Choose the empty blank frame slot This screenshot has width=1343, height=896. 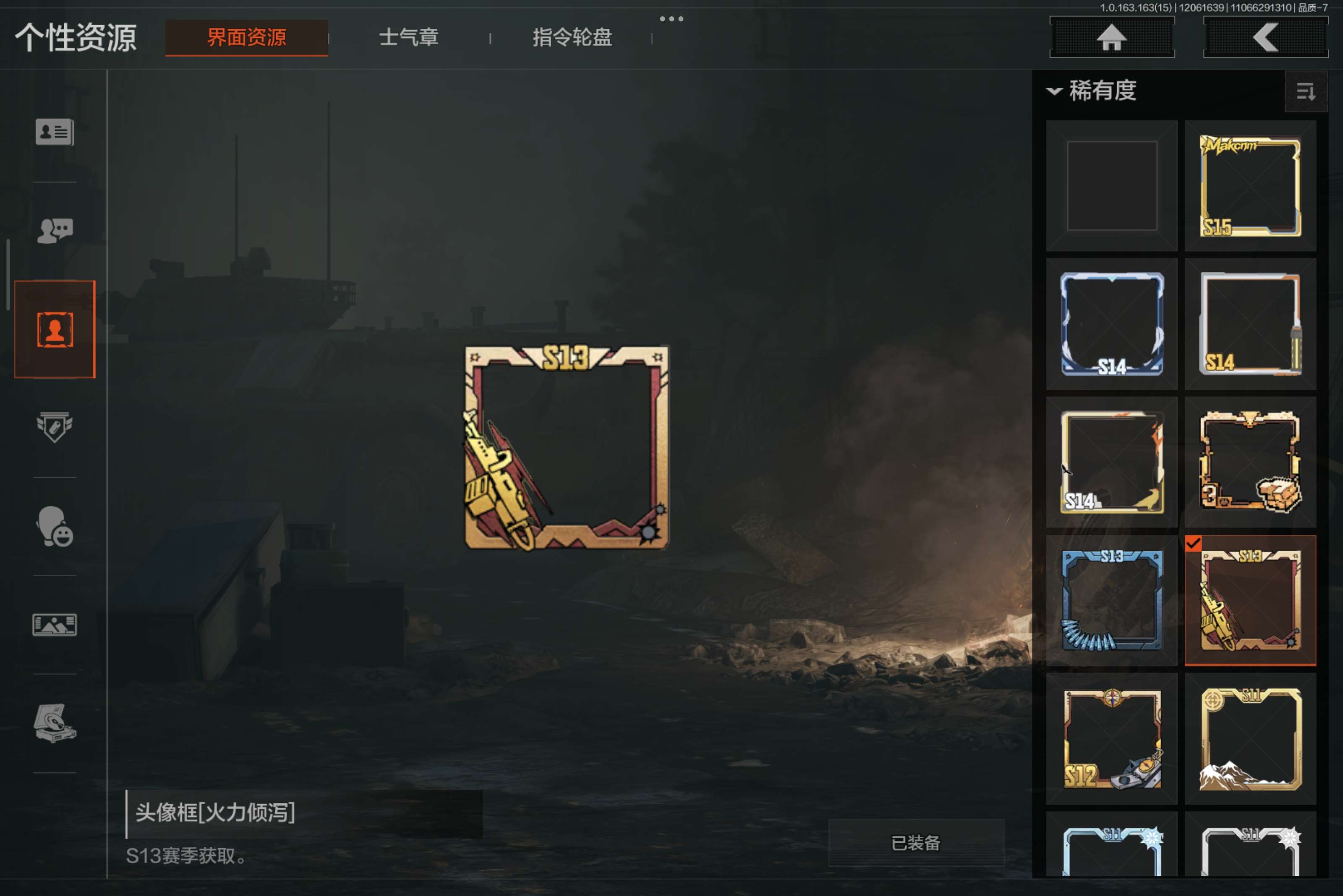pos(1111,186)
